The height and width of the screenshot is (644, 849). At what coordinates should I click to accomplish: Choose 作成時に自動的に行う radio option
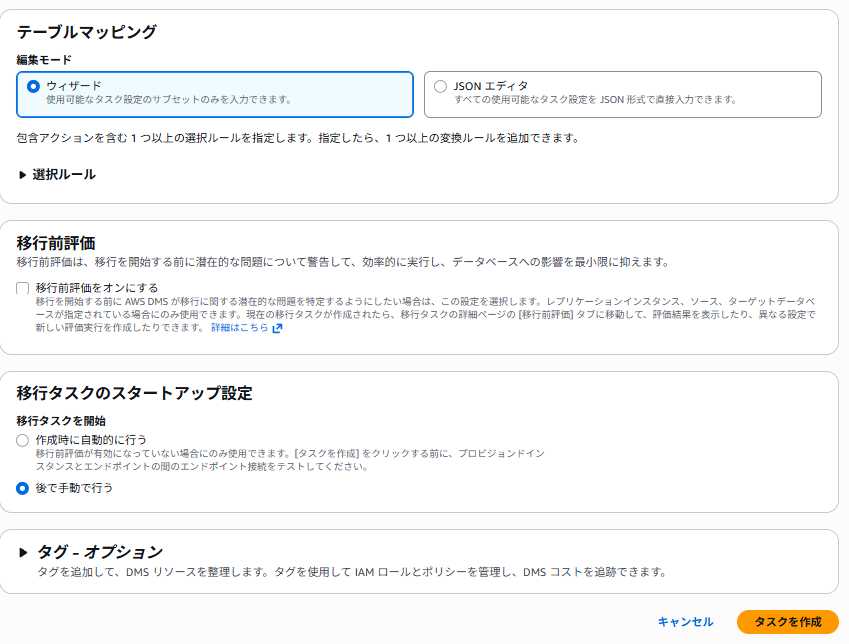click(23, 441)
